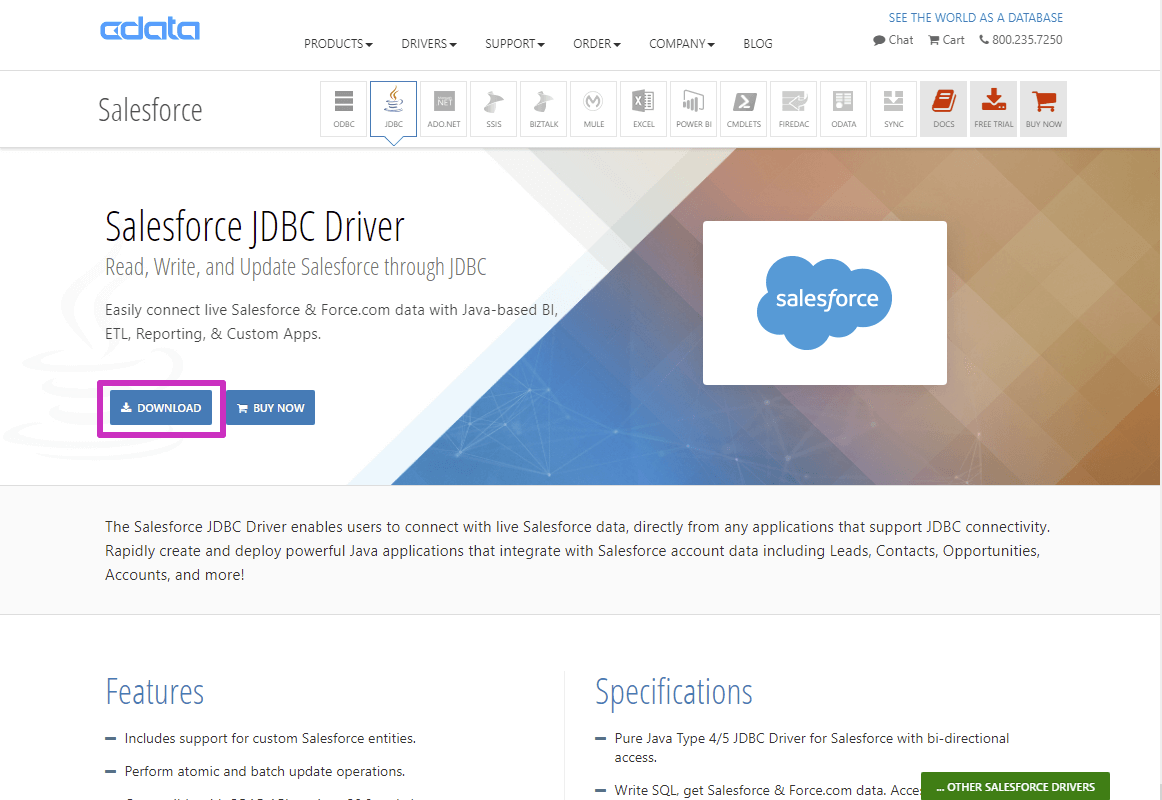
Task: Expand the Products menu
Action: pyautogui.click(x=338, y=44)
